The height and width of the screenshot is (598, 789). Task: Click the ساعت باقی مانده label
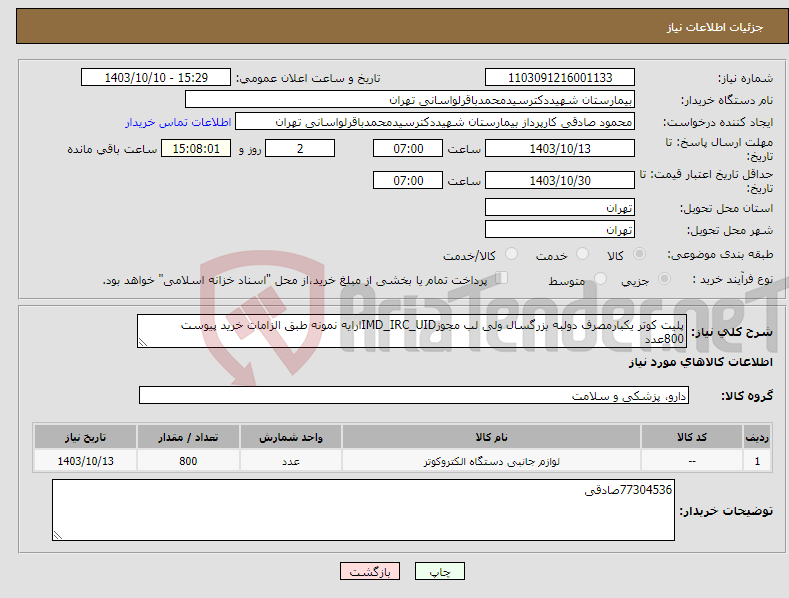[x=112, y=149]
